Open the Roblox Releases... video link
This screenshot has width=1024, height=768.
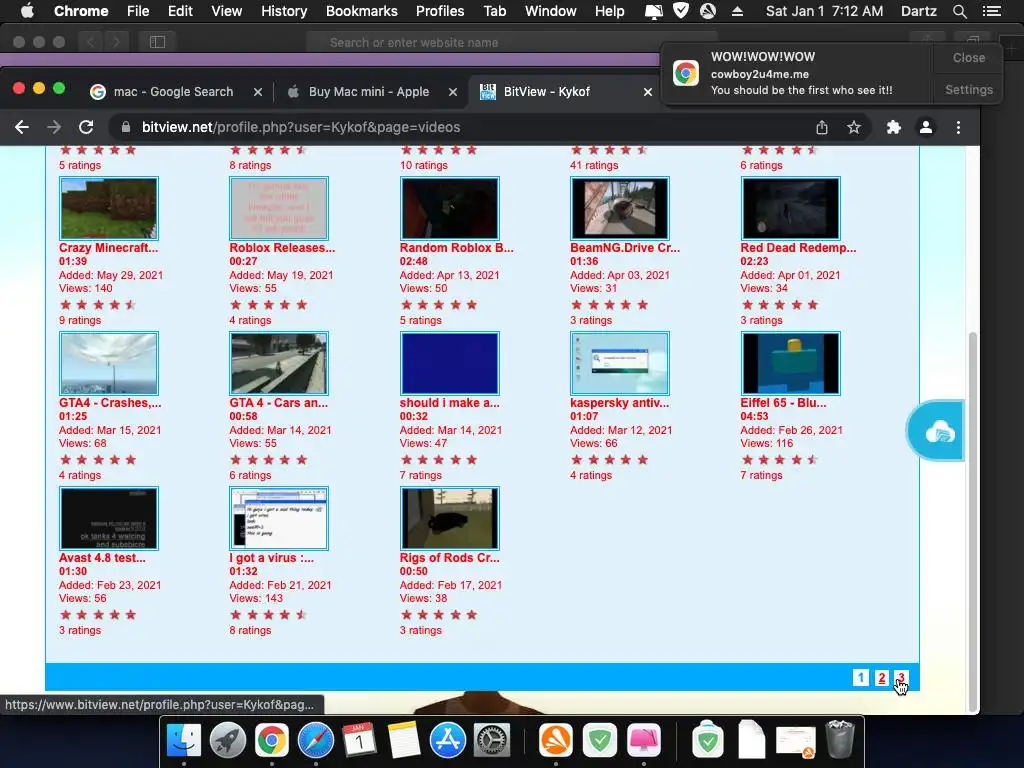[282, 248]
